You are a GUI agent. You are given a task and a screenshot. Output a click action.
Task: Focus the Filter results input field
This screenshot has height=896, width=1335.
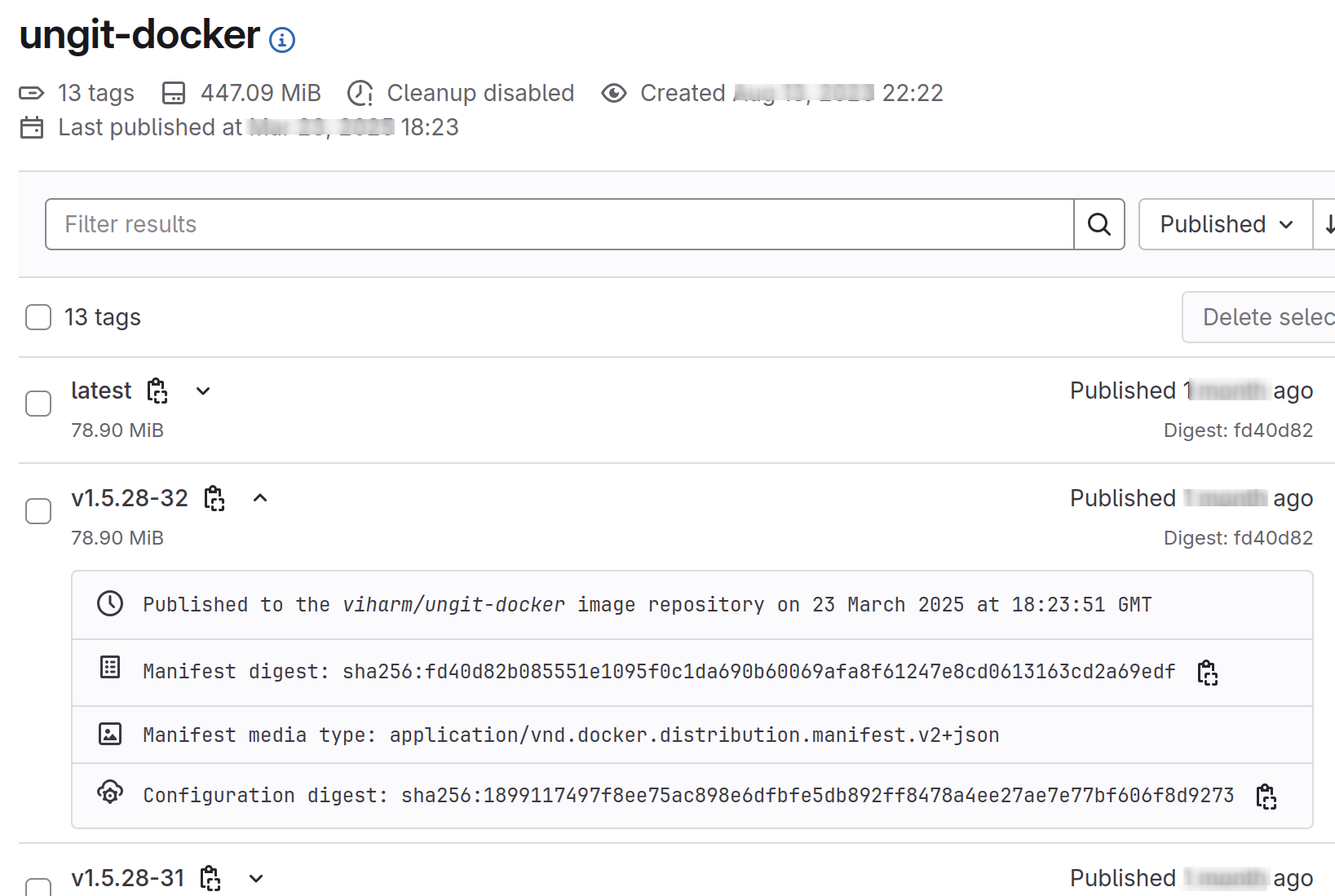pyautogui.click(x=559, y=224)
